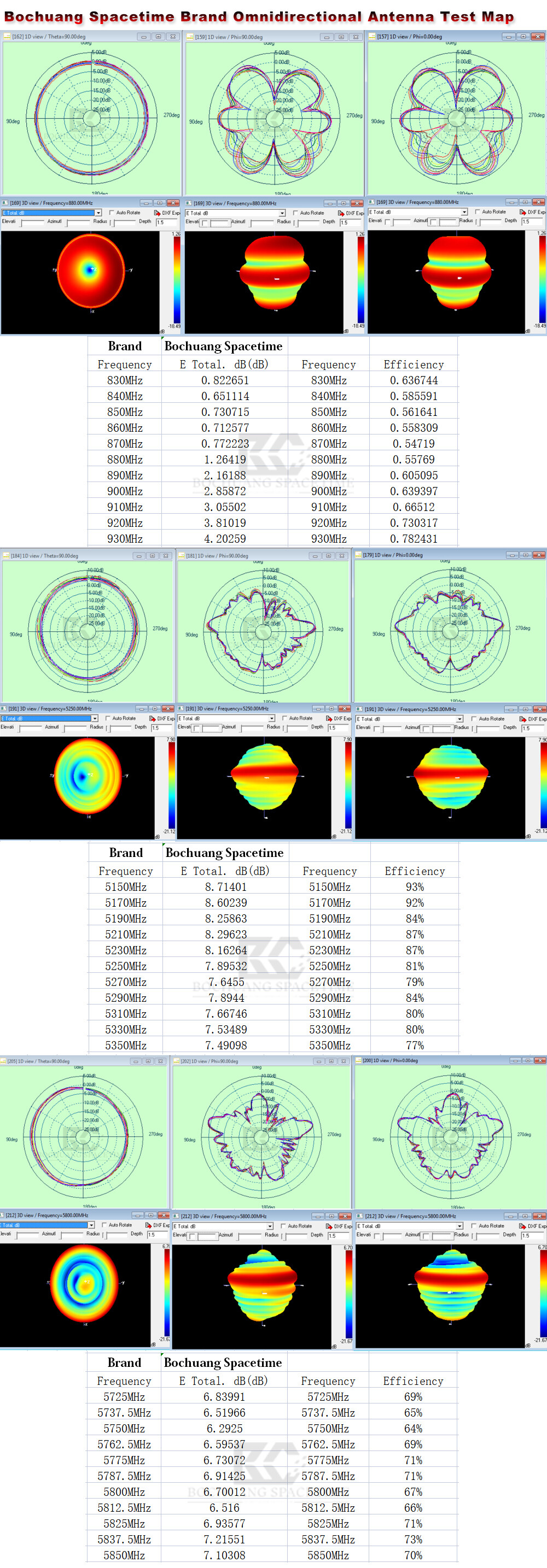Close the [162] 1D view Theta=90.00deg window
The width and height of the screenshot is (547, 1568).
tap(173, 37)
